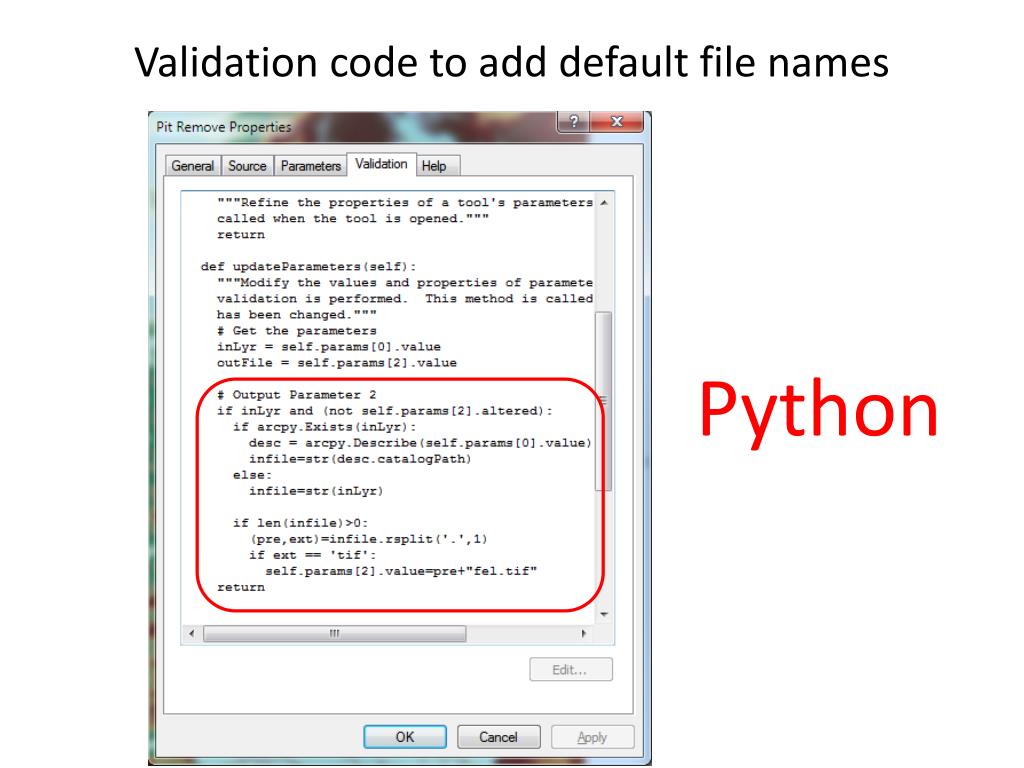Image resolution: width=1024 pixels, height=768 pixels.
Task: Click the 'infile=str(inLyr)' line
Action: click(316, 490)
